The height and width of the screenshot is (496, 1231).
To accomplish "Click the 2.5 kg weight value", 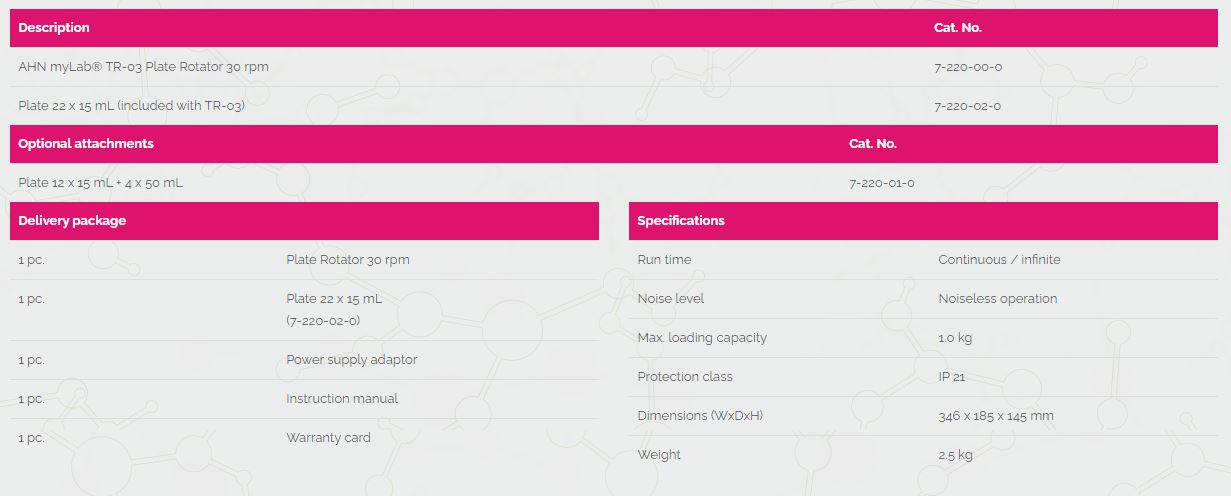I will click(955, 455).
